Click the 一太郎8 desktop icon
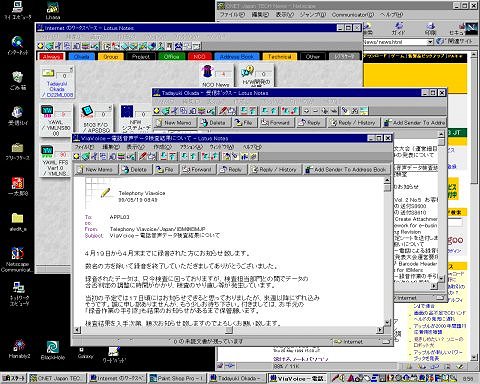The width and height of the screenshot is (480, 384). tap(18, 187)
